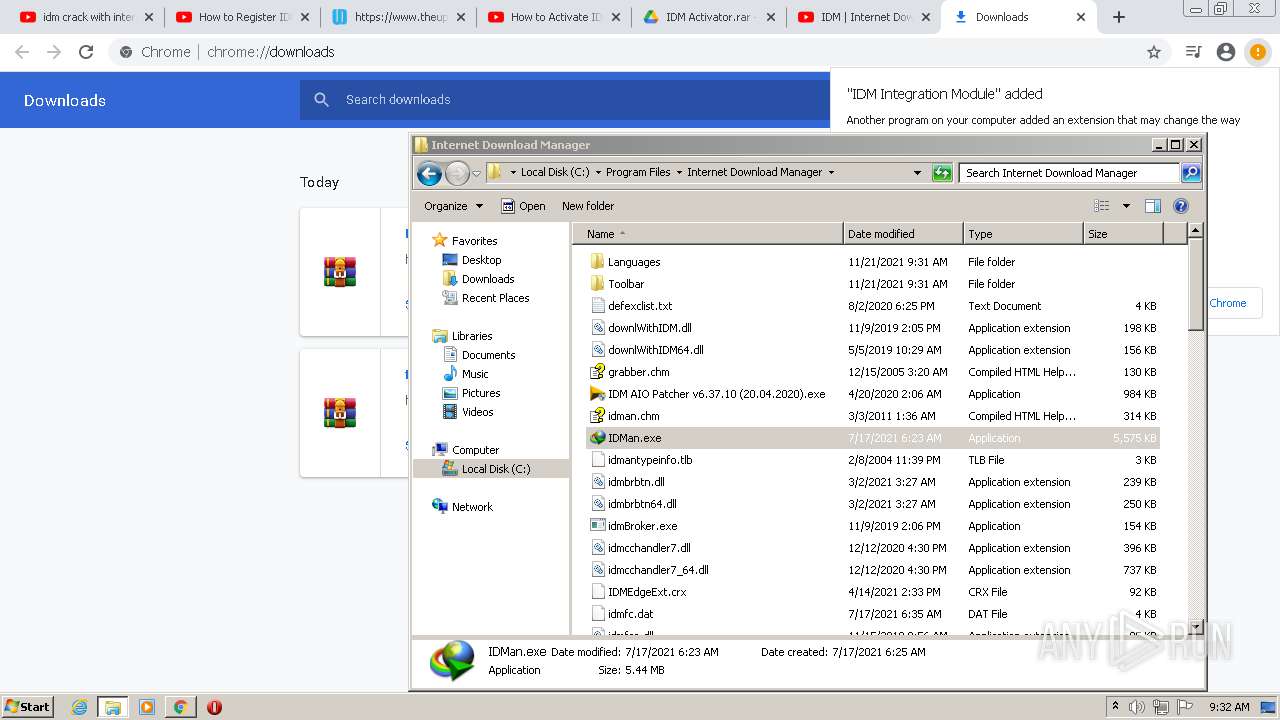Image resolution: width=1280 pixels, height=720 pixels.
Task: Click Chrome bookmark star icon
Action: 1154,52
